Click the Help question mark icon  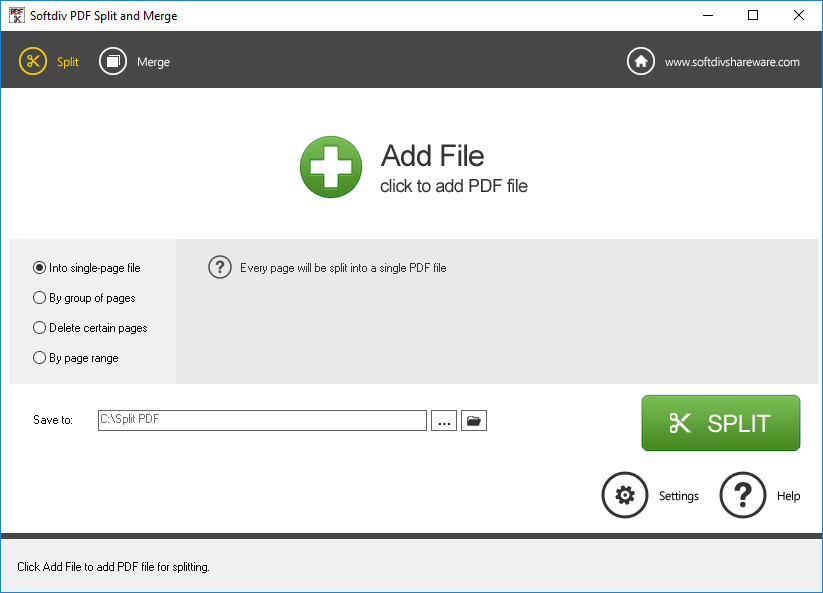pos(743,495)
